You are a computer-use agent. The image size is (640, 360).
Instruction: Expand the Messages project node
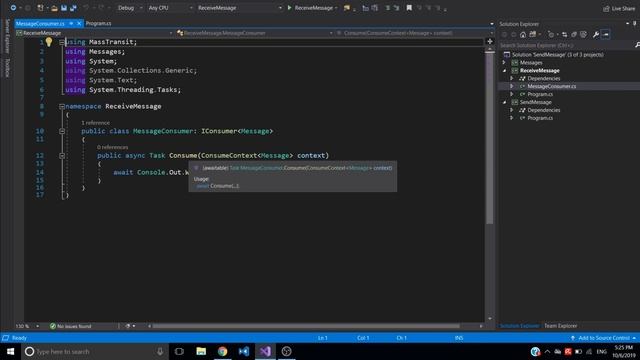click(504, 62)
